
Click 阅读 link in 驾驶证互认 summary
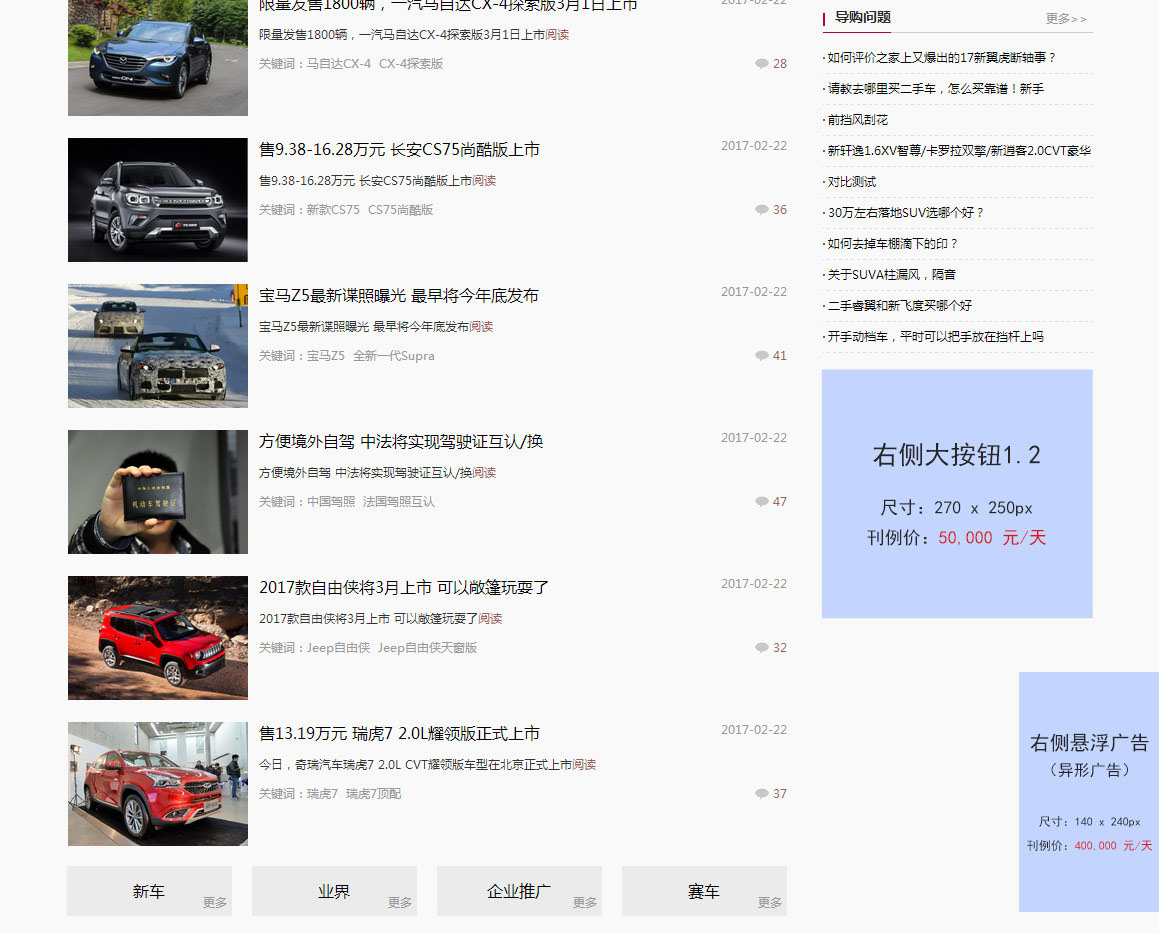pyautogui.click(x=484, y=472)
